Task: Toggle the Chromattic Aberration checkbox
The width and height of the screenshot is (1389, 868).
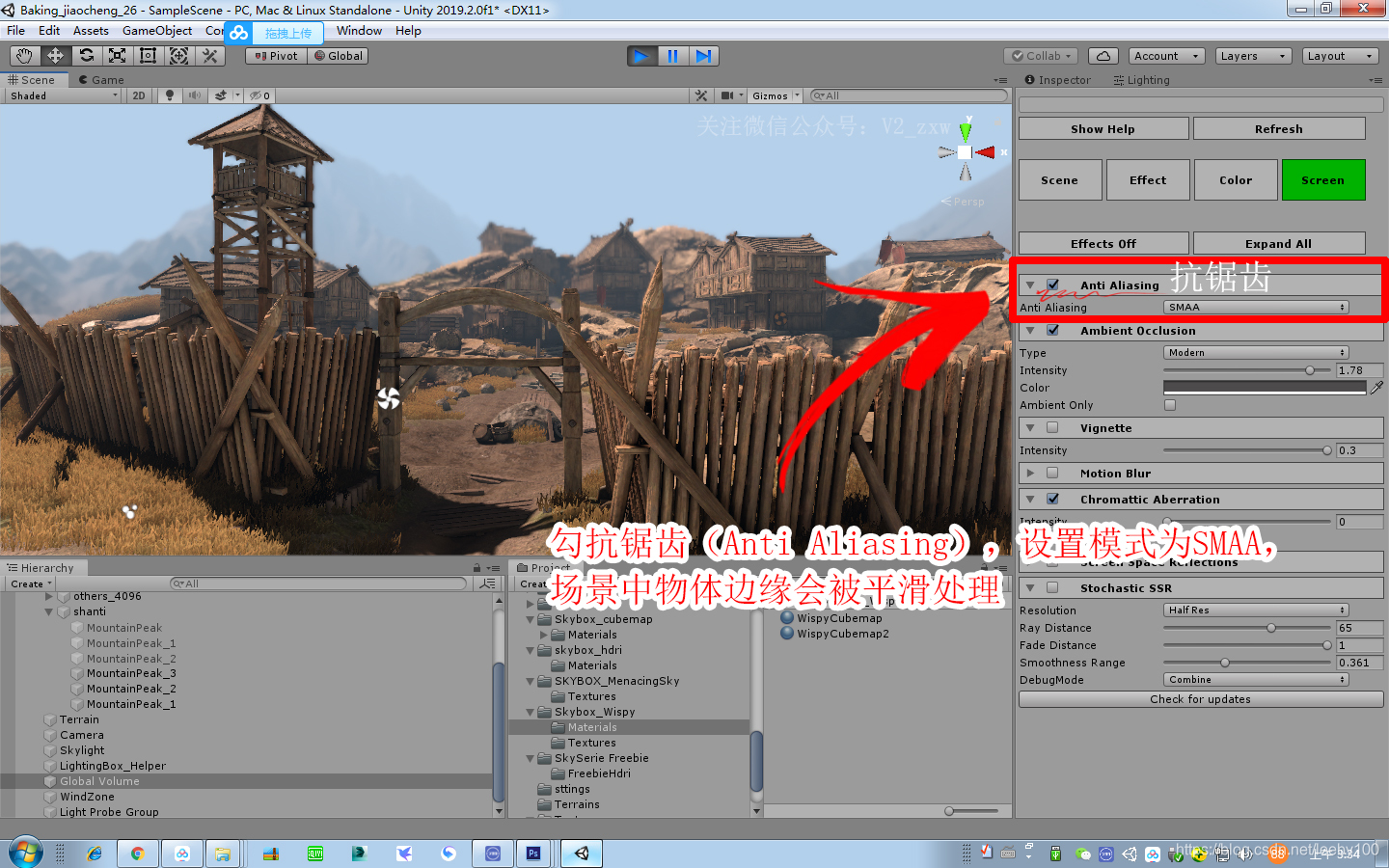Action: pyautogui.click(x=1052, y=500)
